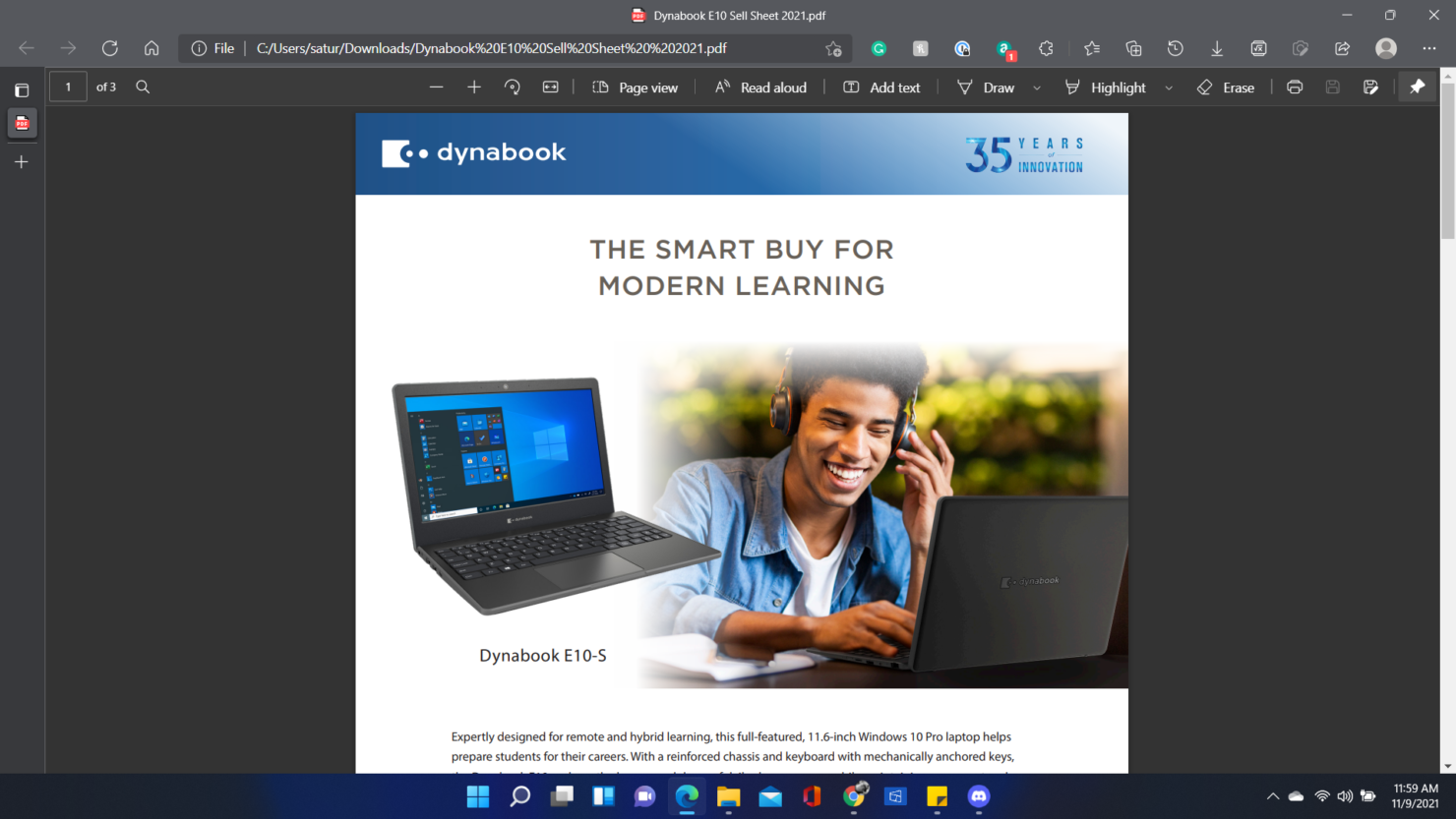Viewport: 1456px width, 819px height.
Task: Expand the Draw pen options dropdown
Action: [x=1037, y=88]
